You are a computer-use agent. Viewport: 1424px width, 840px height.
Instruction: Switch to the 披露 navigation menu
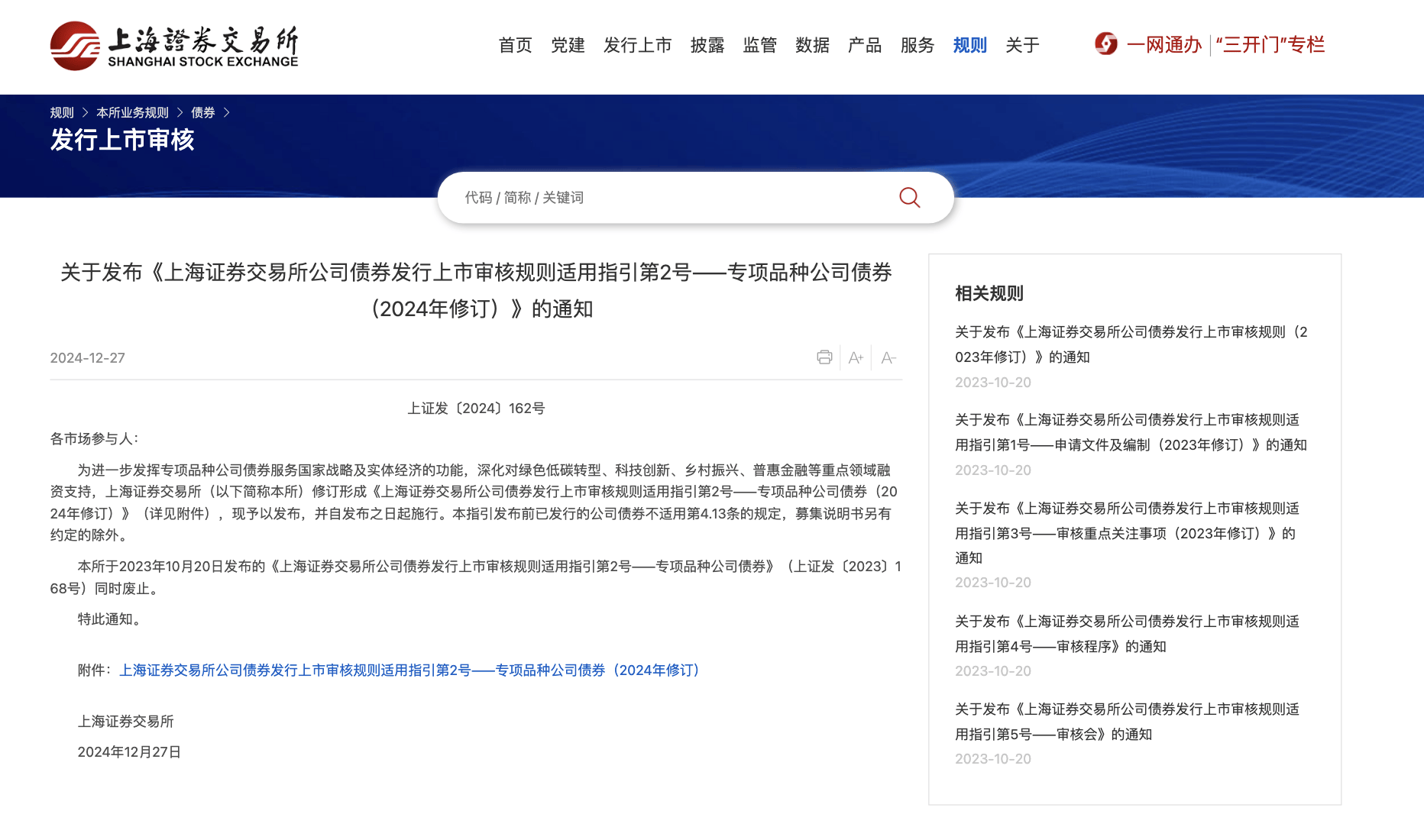707,46
